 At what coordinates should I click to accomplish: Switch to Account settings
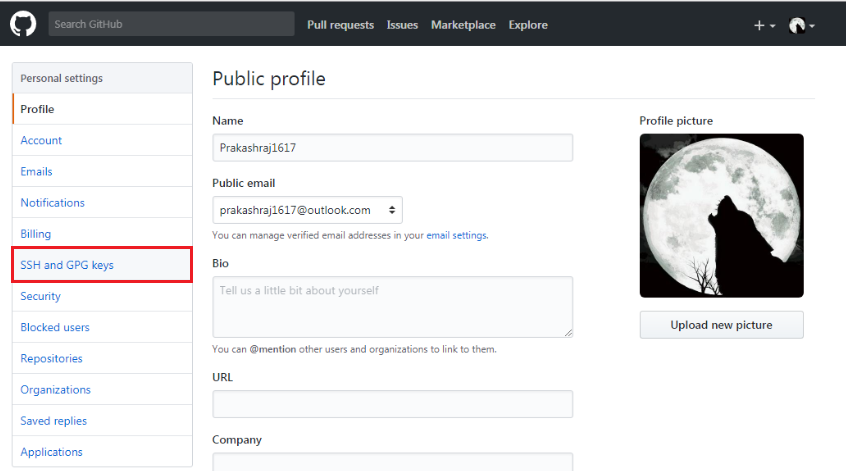pyautogui.click(x=41, y=140)
